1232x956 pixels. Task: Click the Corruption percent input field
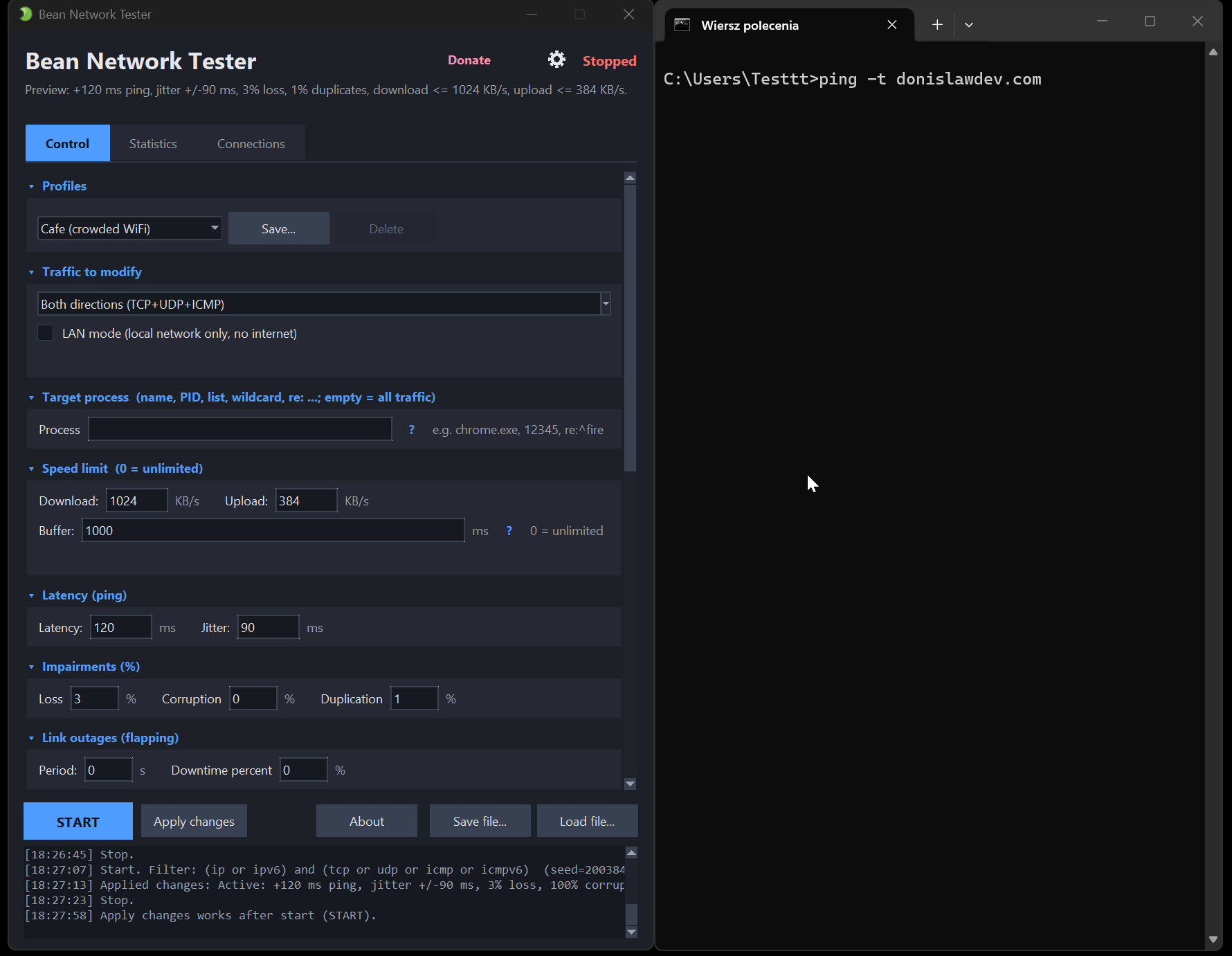click(x=253, y=698)
